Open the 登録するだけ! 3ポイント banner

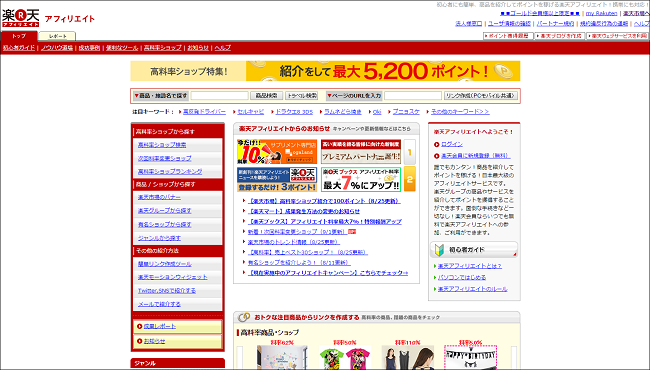(277, 179)
